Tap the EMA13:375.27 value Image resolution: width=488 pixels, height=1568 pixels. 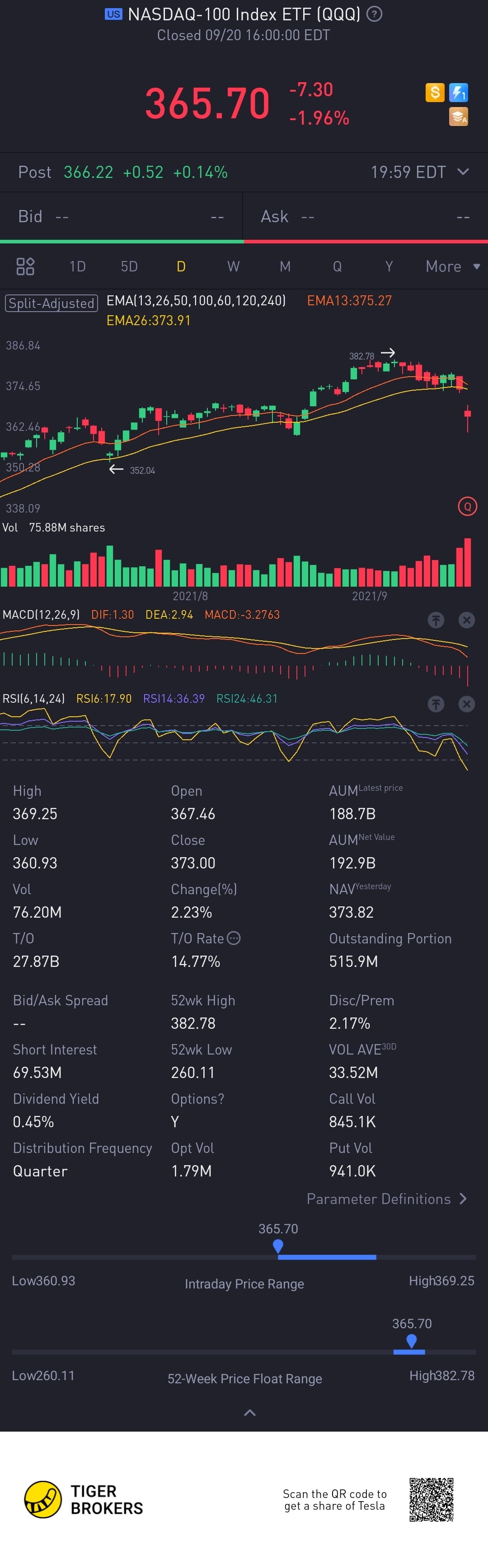[x=349, y=301]
